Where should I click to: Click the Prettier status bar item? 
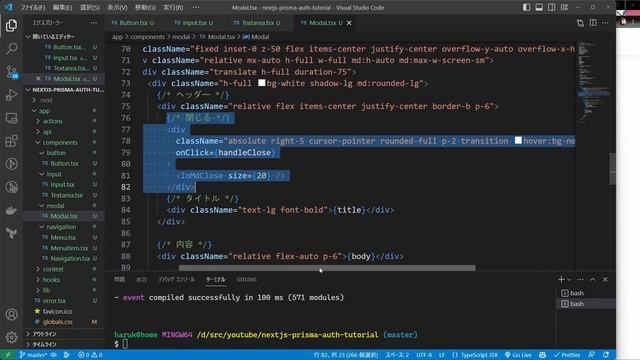[x=567, y=355]
